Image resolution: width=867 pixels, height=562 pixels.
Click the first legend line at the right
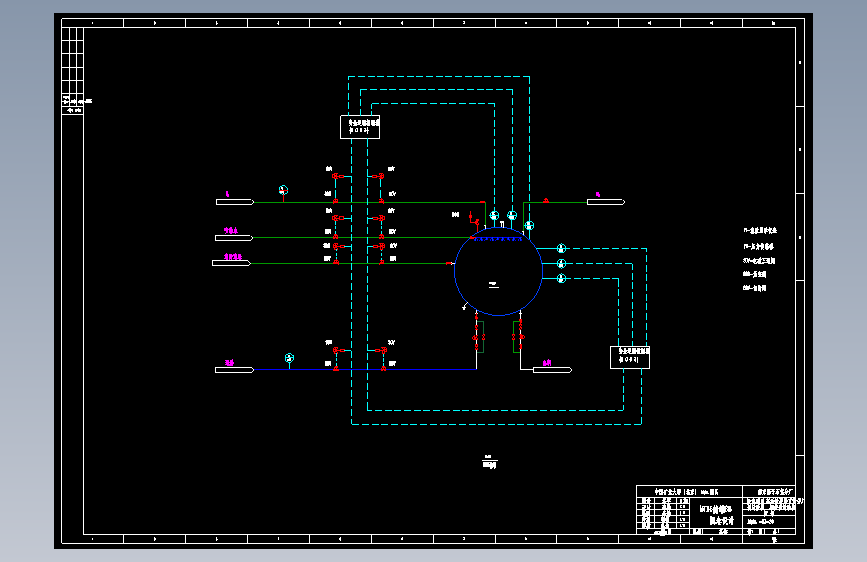pos(760,231)
